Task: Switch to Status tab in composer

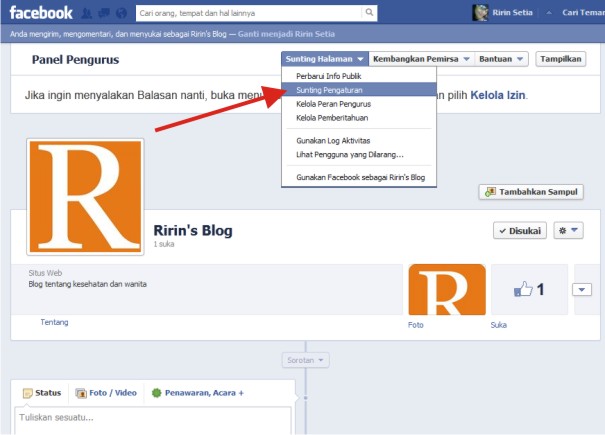Action: 42,393
